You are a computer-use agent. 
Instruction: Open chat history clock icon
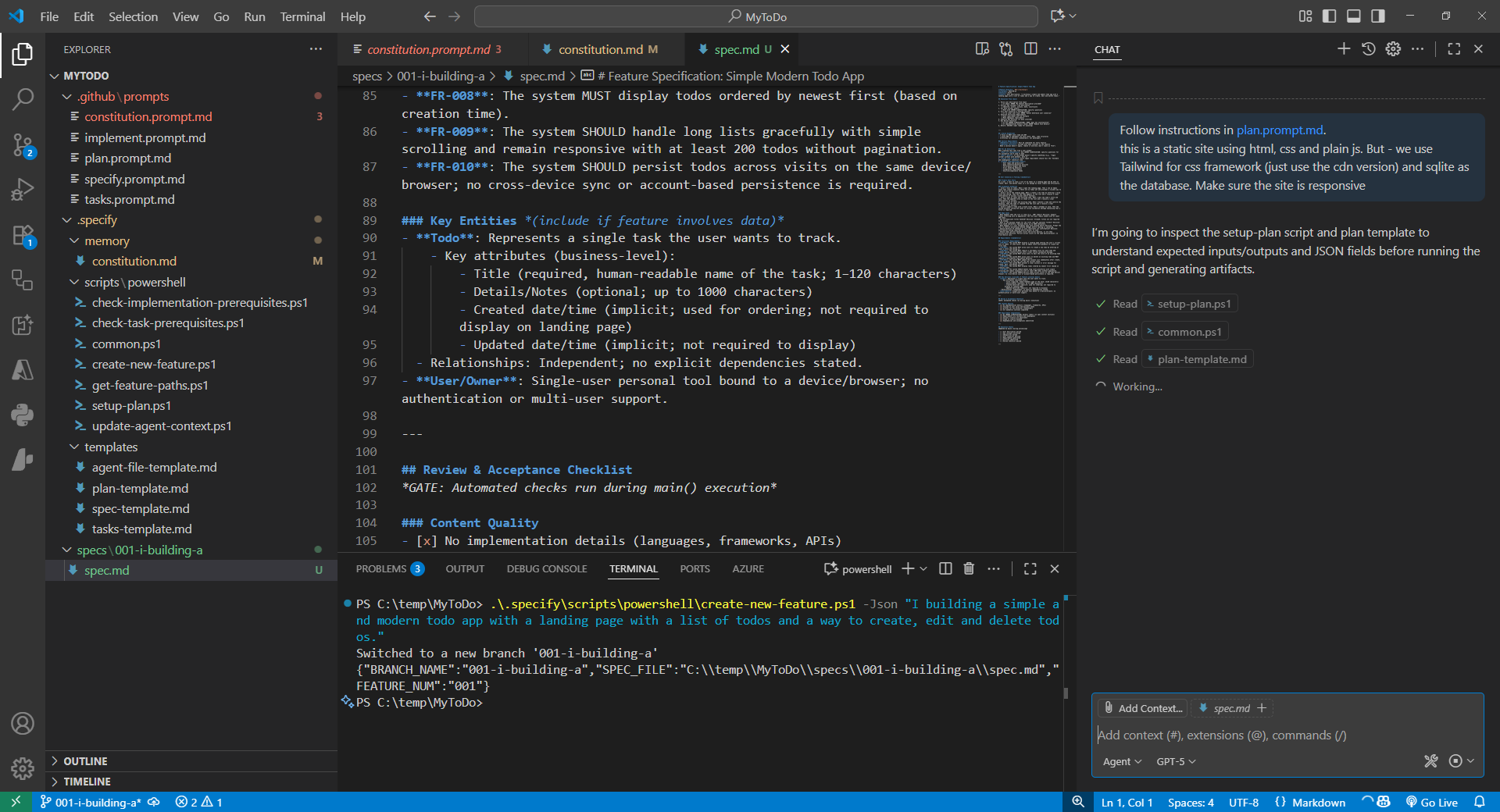click(1369, 49)
